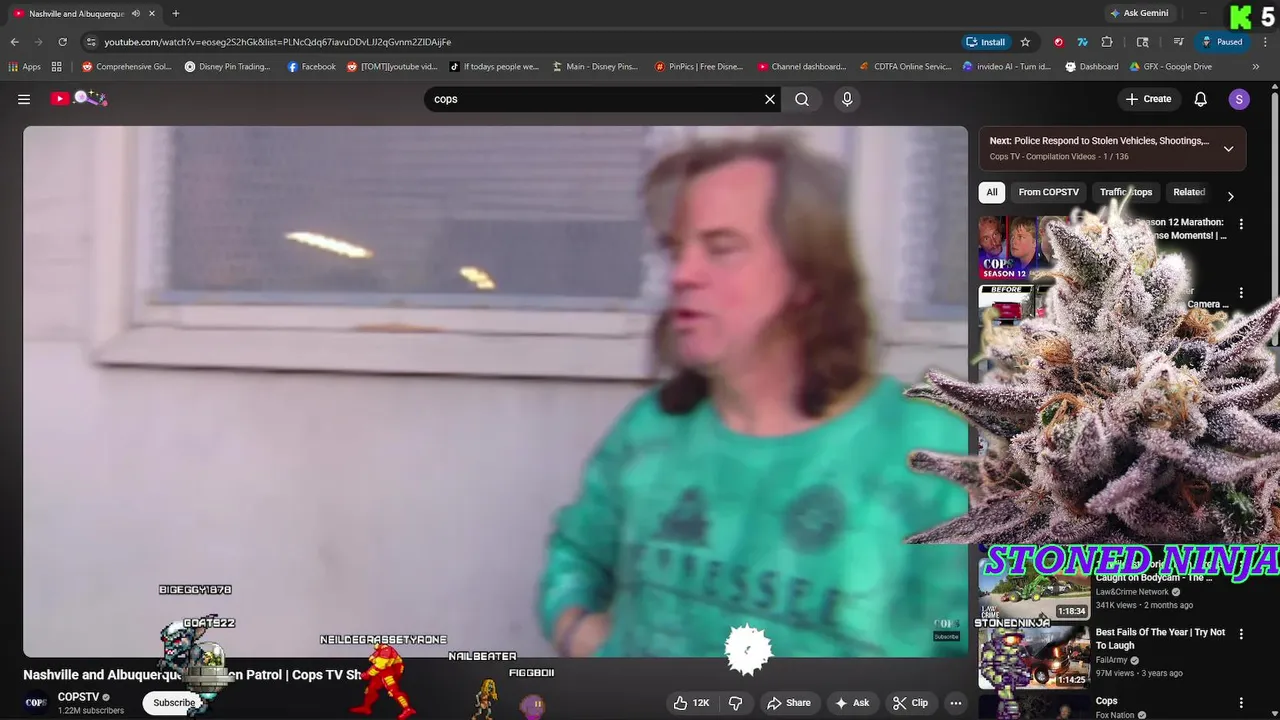
Task: Open more actions for the video
Action: click(955, 703)
